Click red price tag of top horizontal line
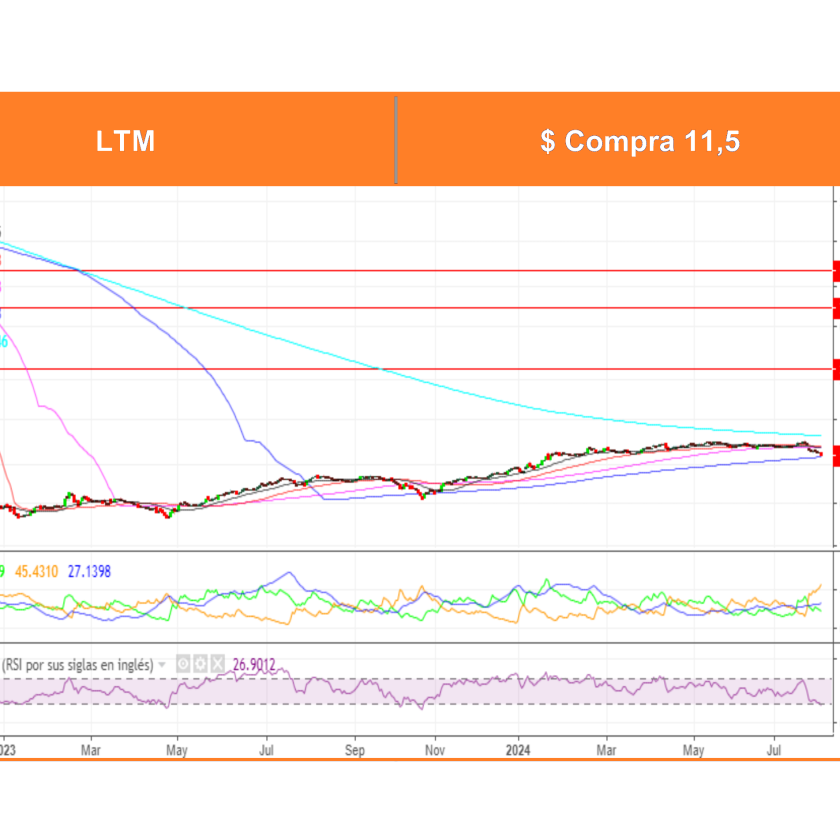The height and width of the screenshot is (840, 840). pyautogui.click(x=835, y=271)
